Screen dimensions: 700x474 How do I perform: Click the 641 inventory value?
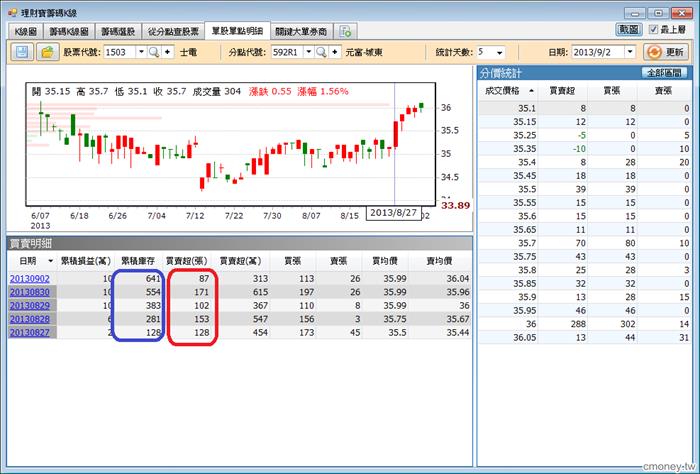pos(153,279)
